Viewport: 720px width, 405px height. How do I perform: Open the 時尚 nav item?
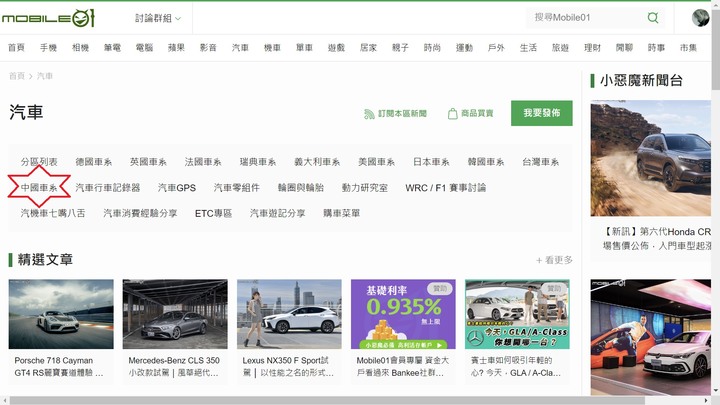[432, 48]
